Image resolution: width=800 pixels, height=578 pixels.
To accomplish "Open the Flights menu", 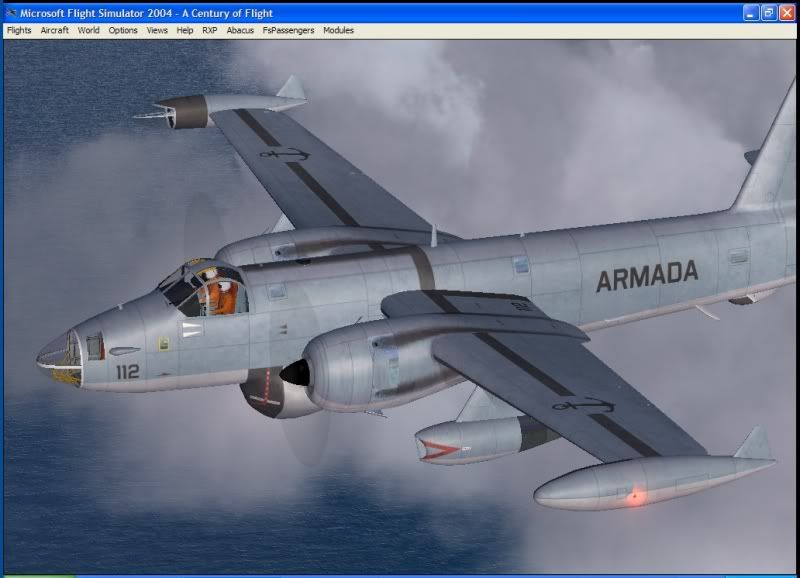I will coord(19,31).
